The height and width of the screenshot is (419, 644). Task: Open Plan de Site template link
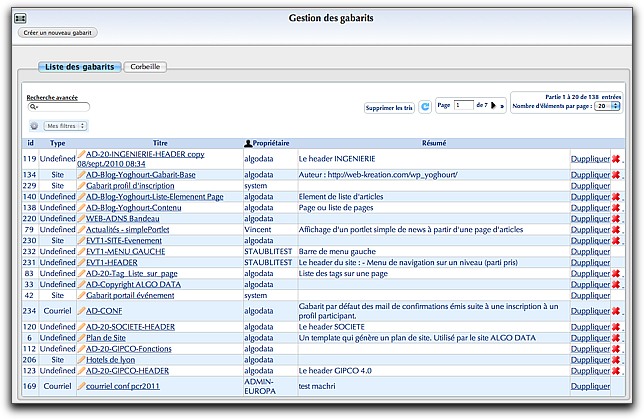pyautogui.click(x=106, y=338)
